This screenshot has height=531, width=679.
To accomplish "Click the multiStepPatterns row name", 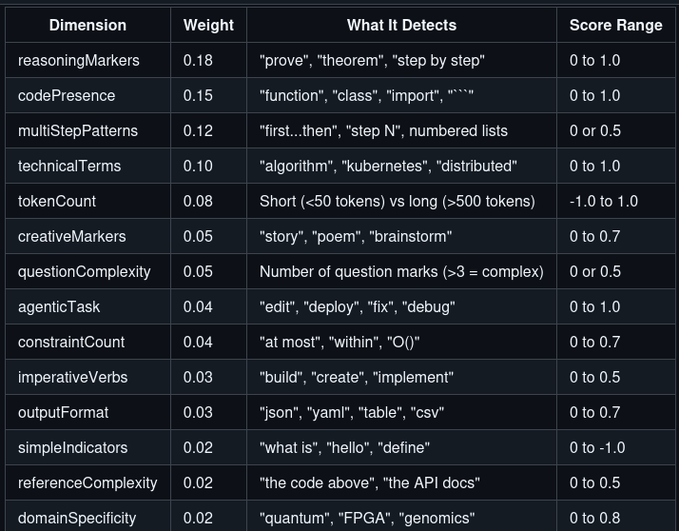I will click(78, 131).
